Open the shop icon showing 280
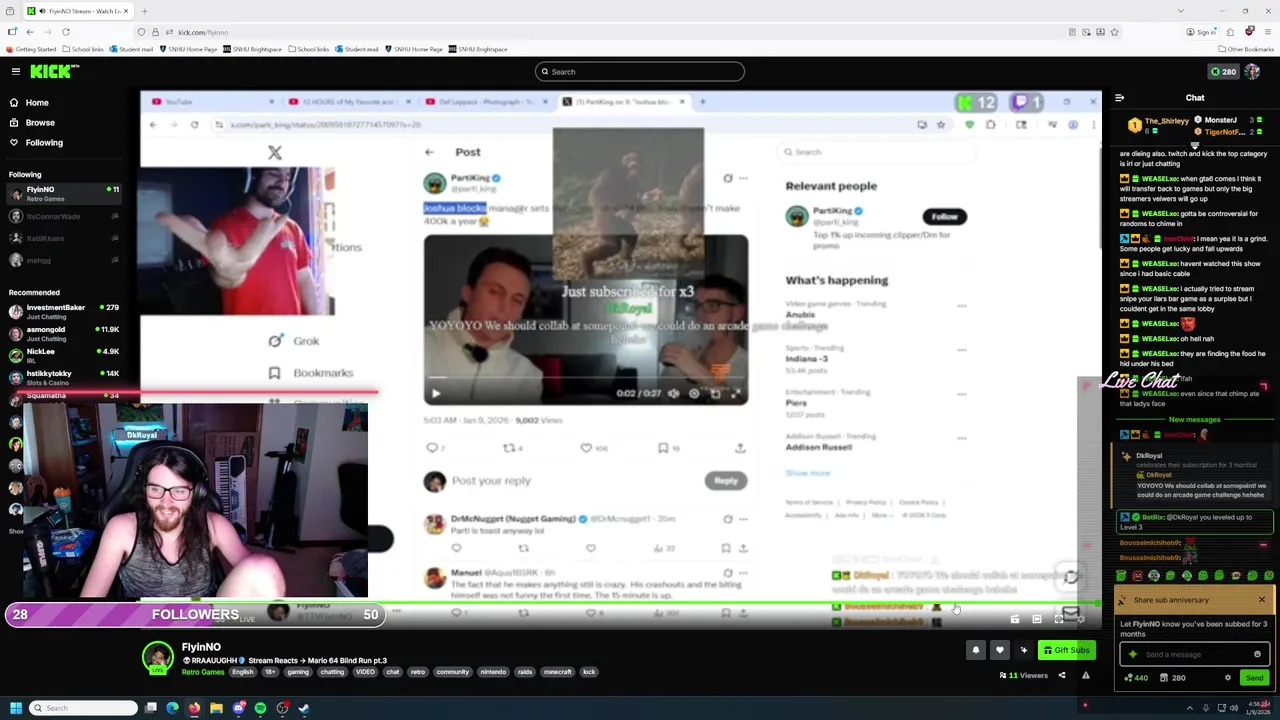This screenshot has width=1280, height=720. tap(1173, 678)
